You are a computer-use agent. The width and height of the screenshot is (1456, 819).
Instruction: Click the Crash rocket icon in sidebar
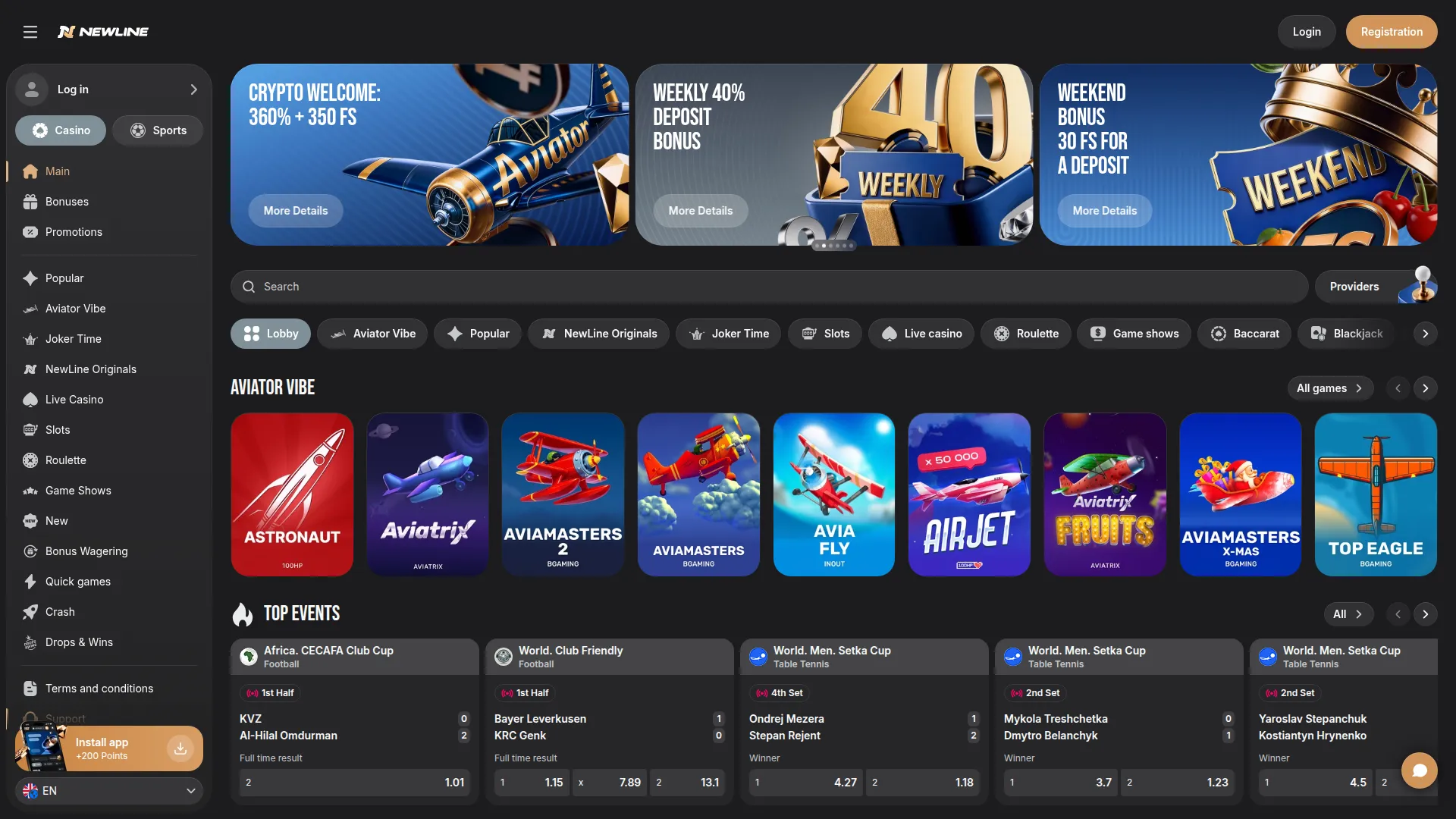(x=30, y=612)
